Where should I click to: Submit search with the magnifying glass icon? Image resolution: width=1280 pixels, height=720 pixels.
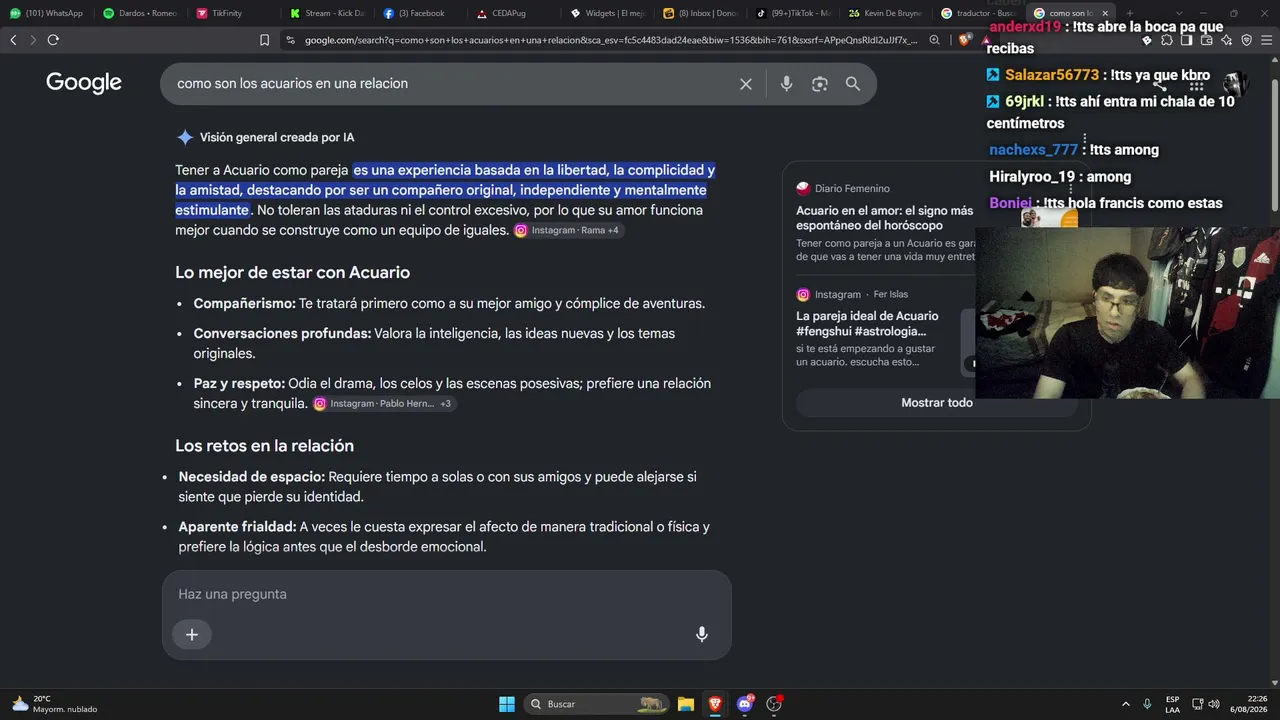point(853,84)
